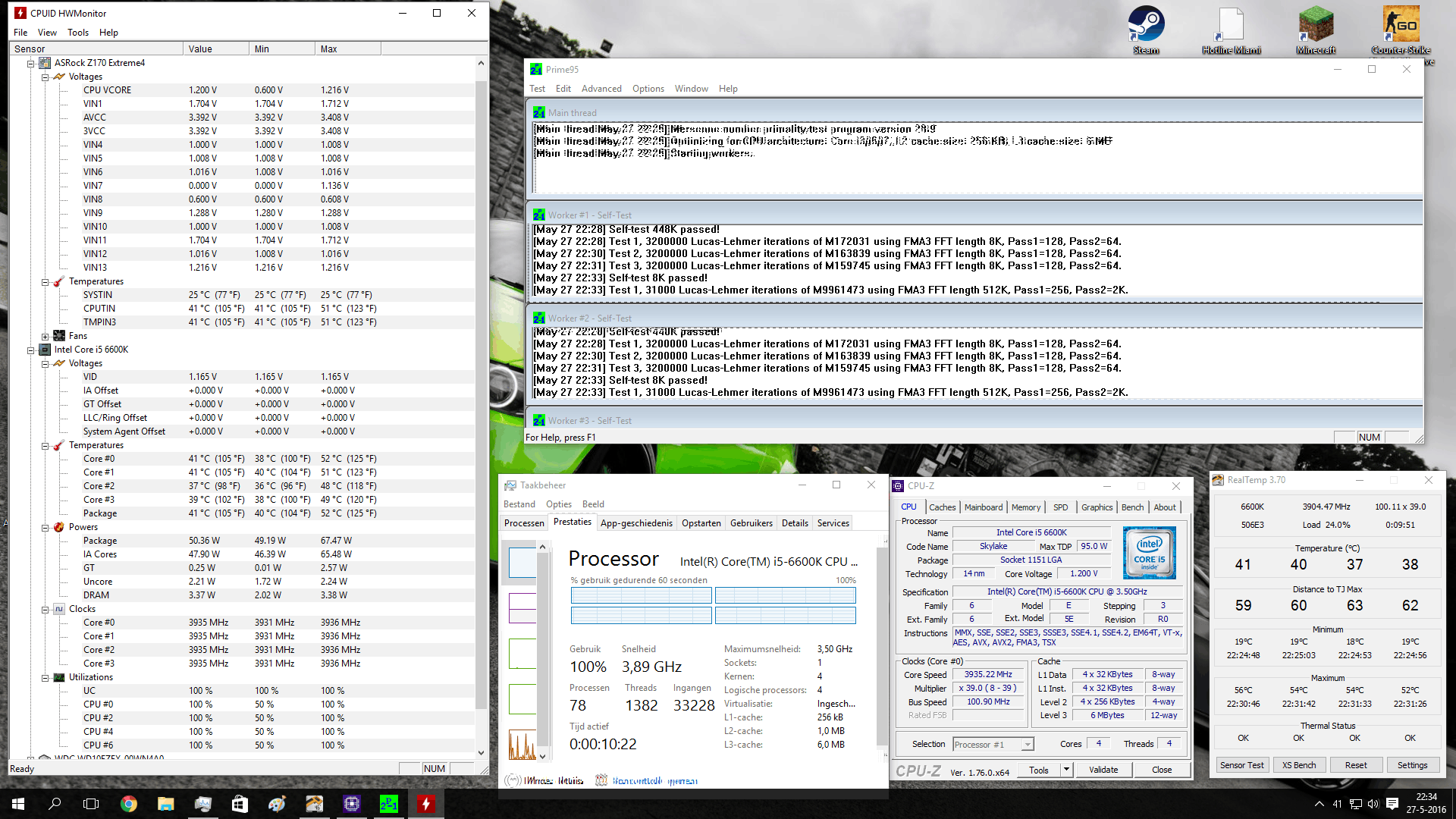Open File Explorer from taskbar
The width and height of the screenshot is (1456, 819).
tap(166, 804)
